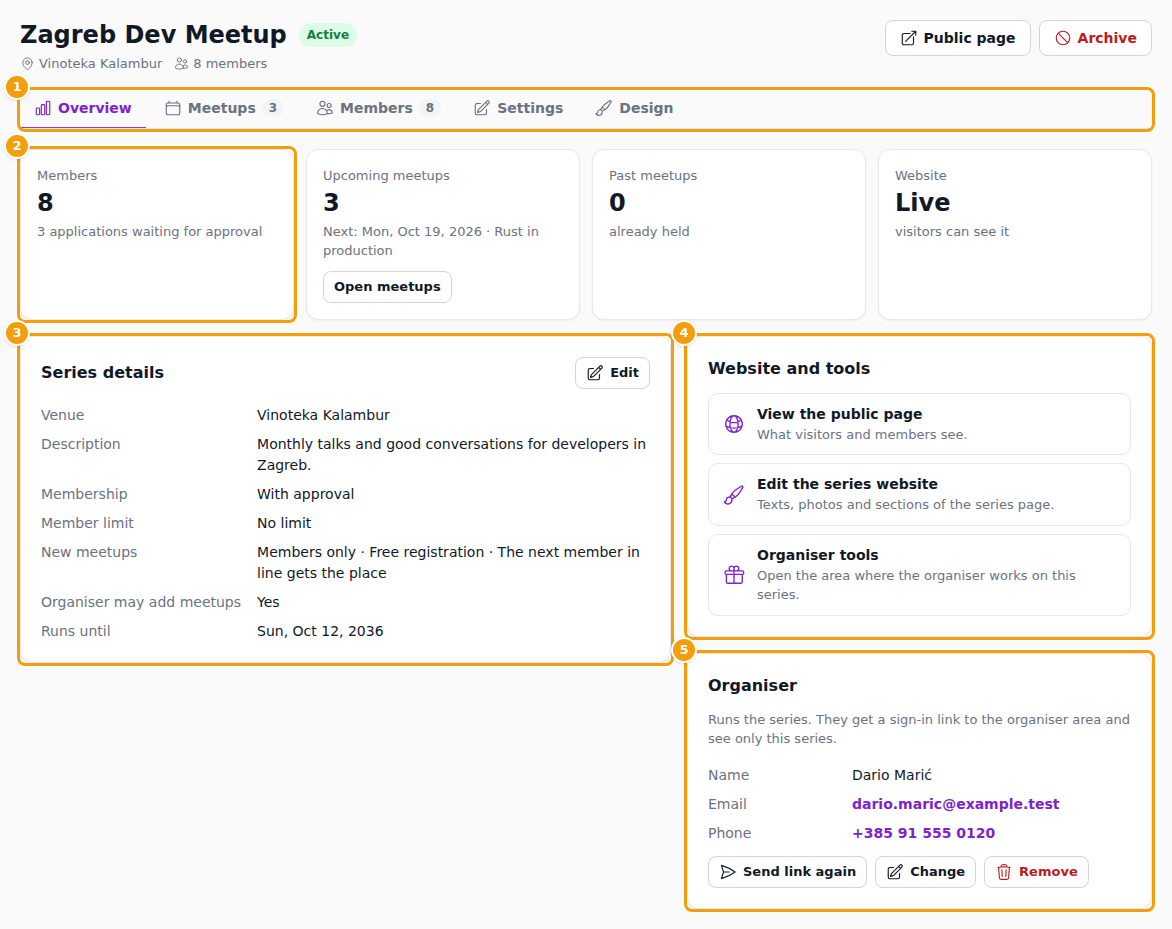Click the organiser name Dario Marić
The height and width of the screenshot is (929, 1172).
[x=892, y=775]
